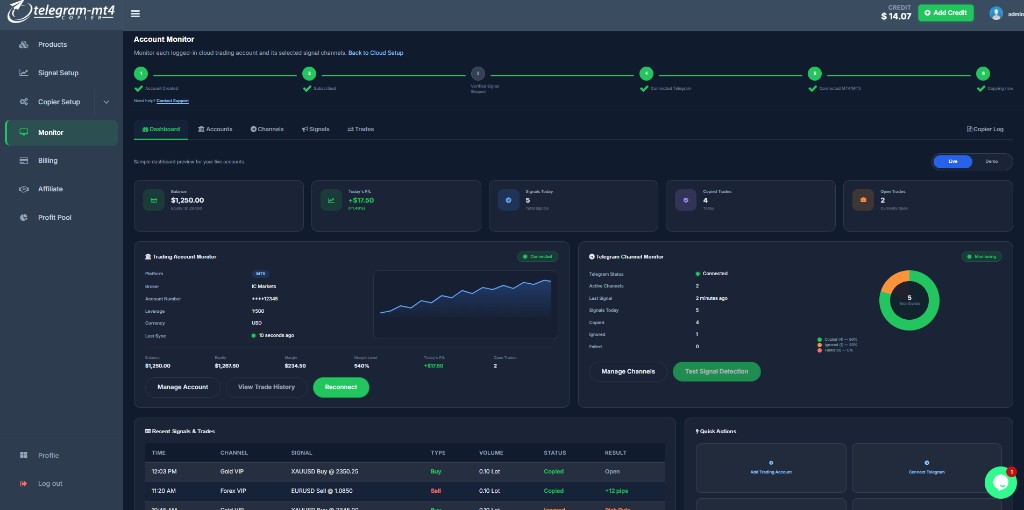
Task: Click the Open Trades briefcase icon
Action: (863, 200)
